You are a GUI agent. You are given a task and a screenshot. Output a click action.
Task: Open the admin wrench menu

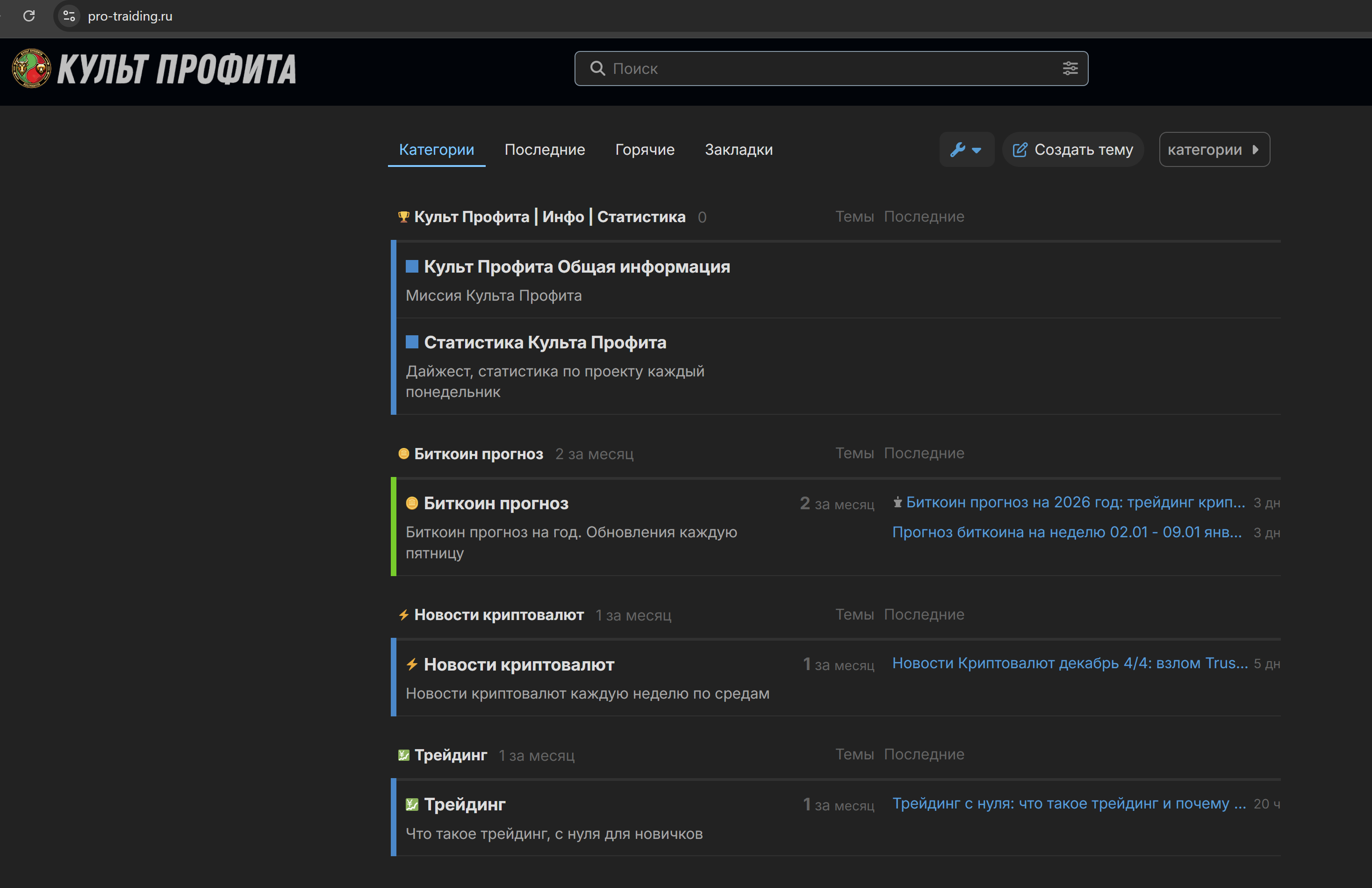tap(958, 150)
